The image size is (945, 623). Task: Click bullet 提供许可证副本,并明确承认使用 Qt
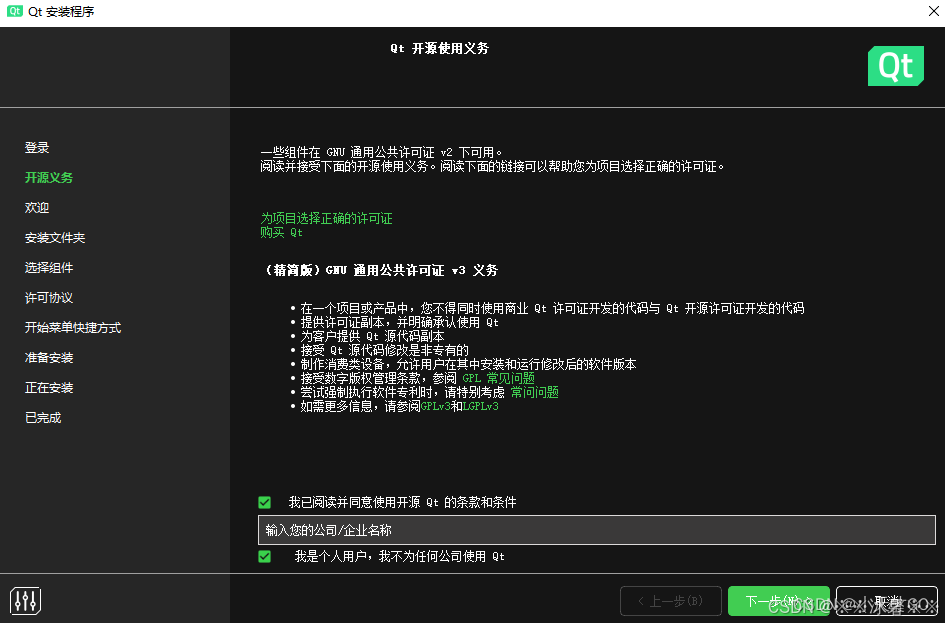point(400,322)
